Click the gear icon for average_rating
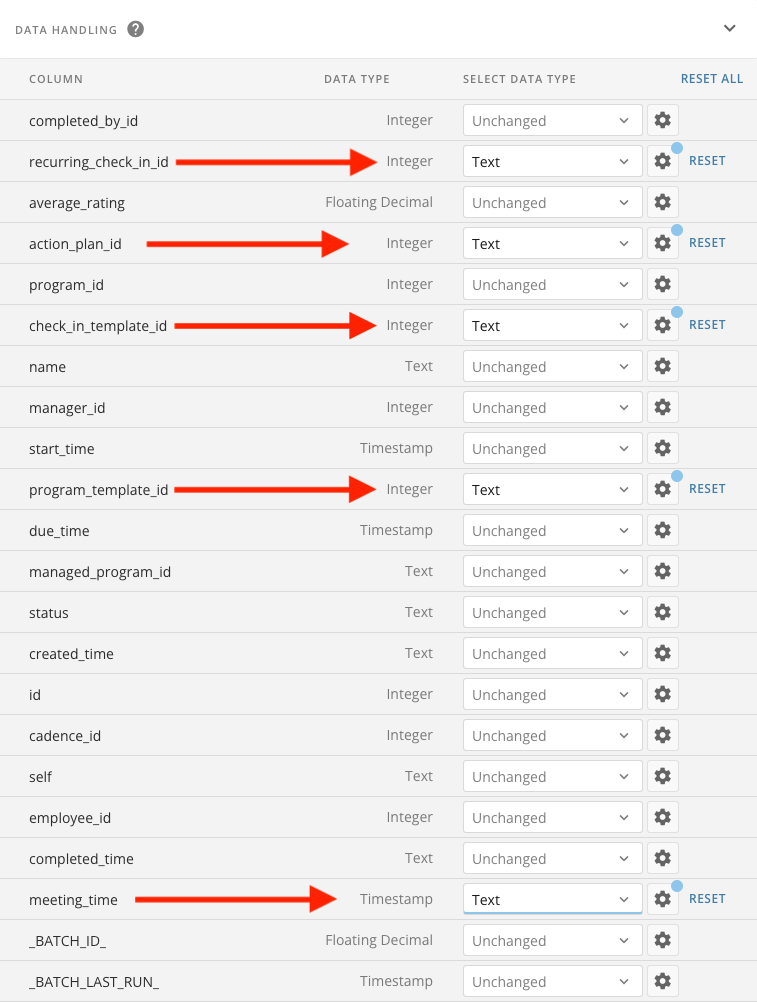 [x=662, y=203]
